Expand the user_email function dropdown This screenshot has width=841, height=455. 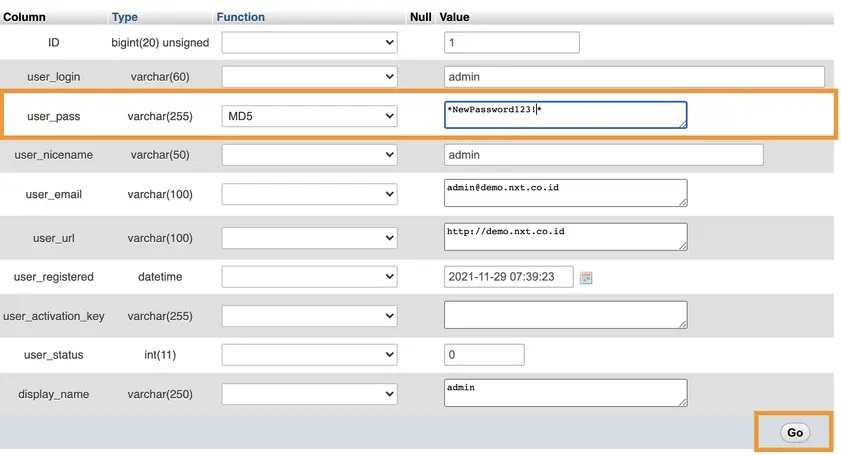click(x=309, y=194)
